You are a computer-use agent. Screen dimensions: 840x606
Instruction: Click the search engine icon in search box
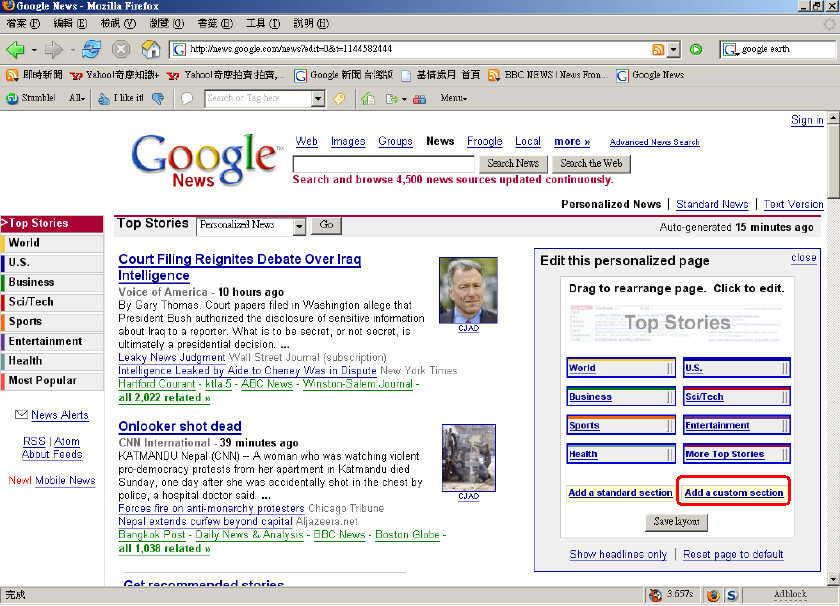pos(730,50)
